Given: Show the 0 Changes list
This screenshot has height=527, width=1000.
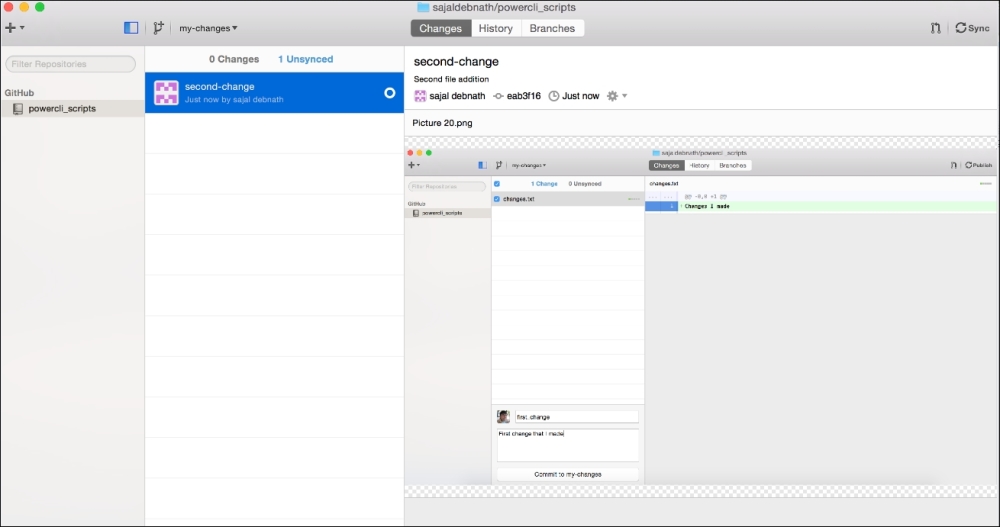Looking at the screenshot, I should (234, 59).
